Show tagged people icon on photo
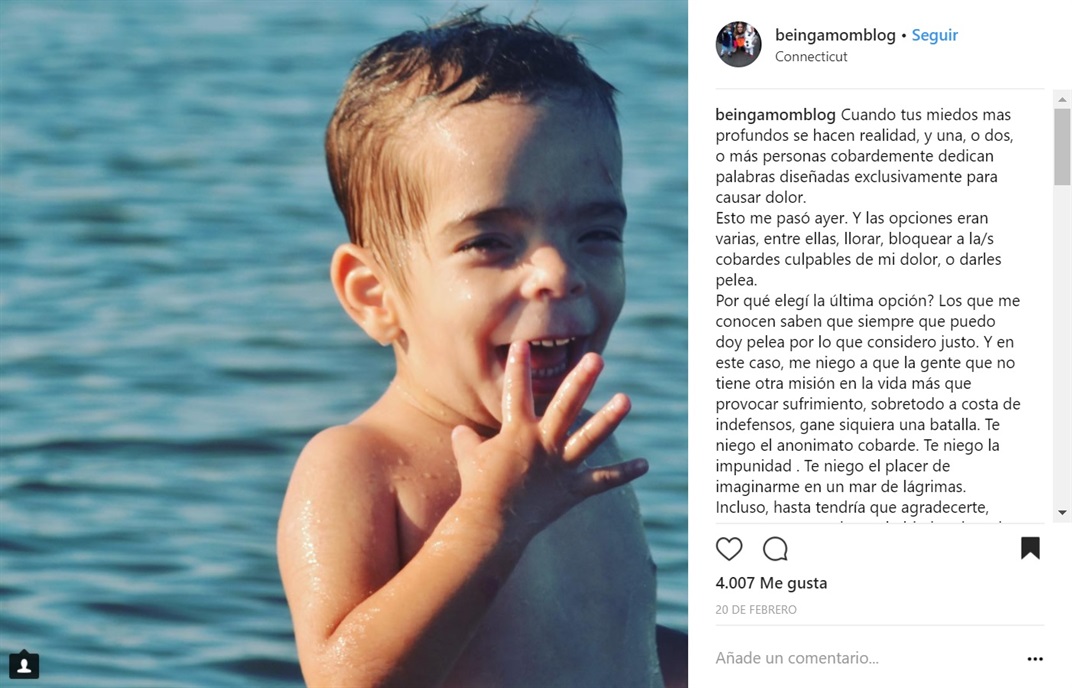The height and width of the screenshot is (688, 1072). pos(24,664)
